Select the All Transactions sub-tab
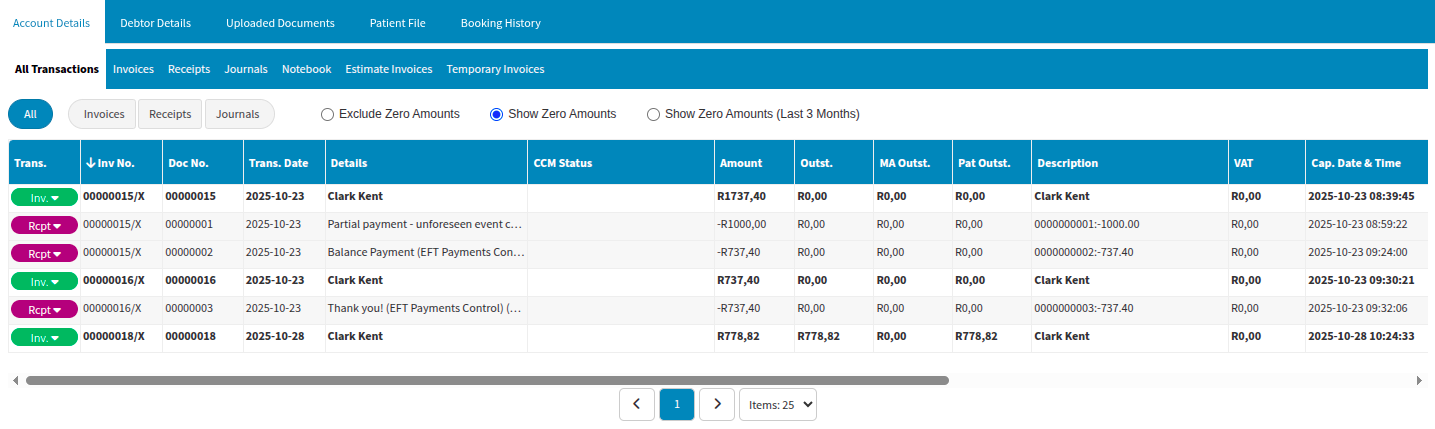Viewport: 1435px width, 429px height. coord(57,69)
